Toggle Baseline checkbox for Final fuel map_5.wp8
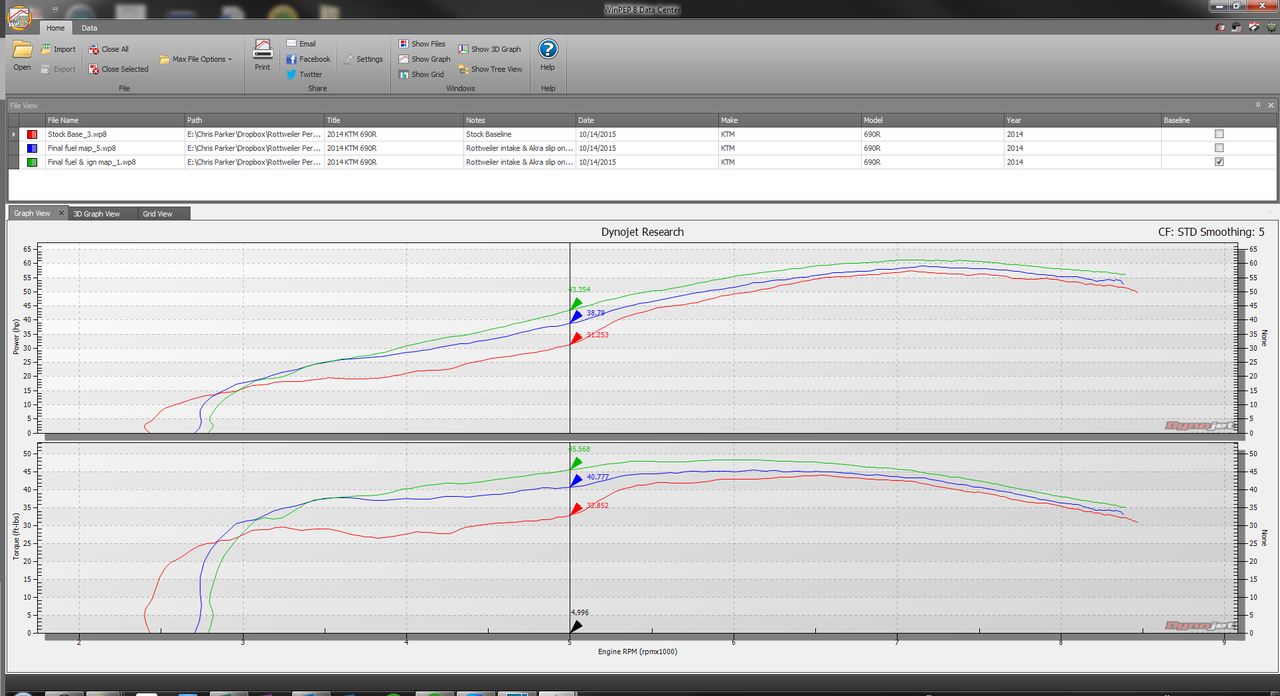The height and width of the screenshot is (696, 1280). [x=1219, y=148]
